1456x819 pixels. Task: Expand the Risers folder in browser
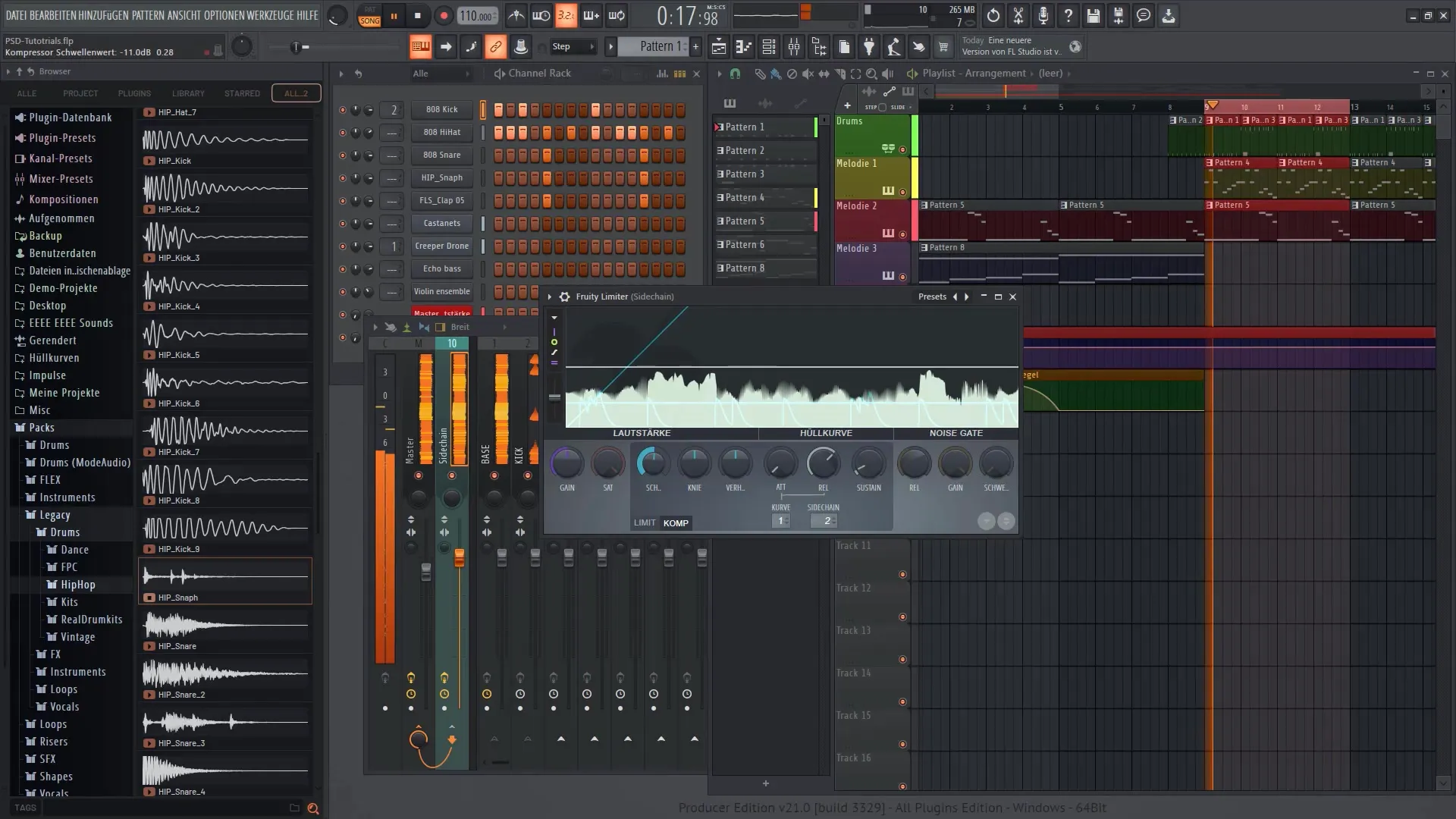coord(53,742)
